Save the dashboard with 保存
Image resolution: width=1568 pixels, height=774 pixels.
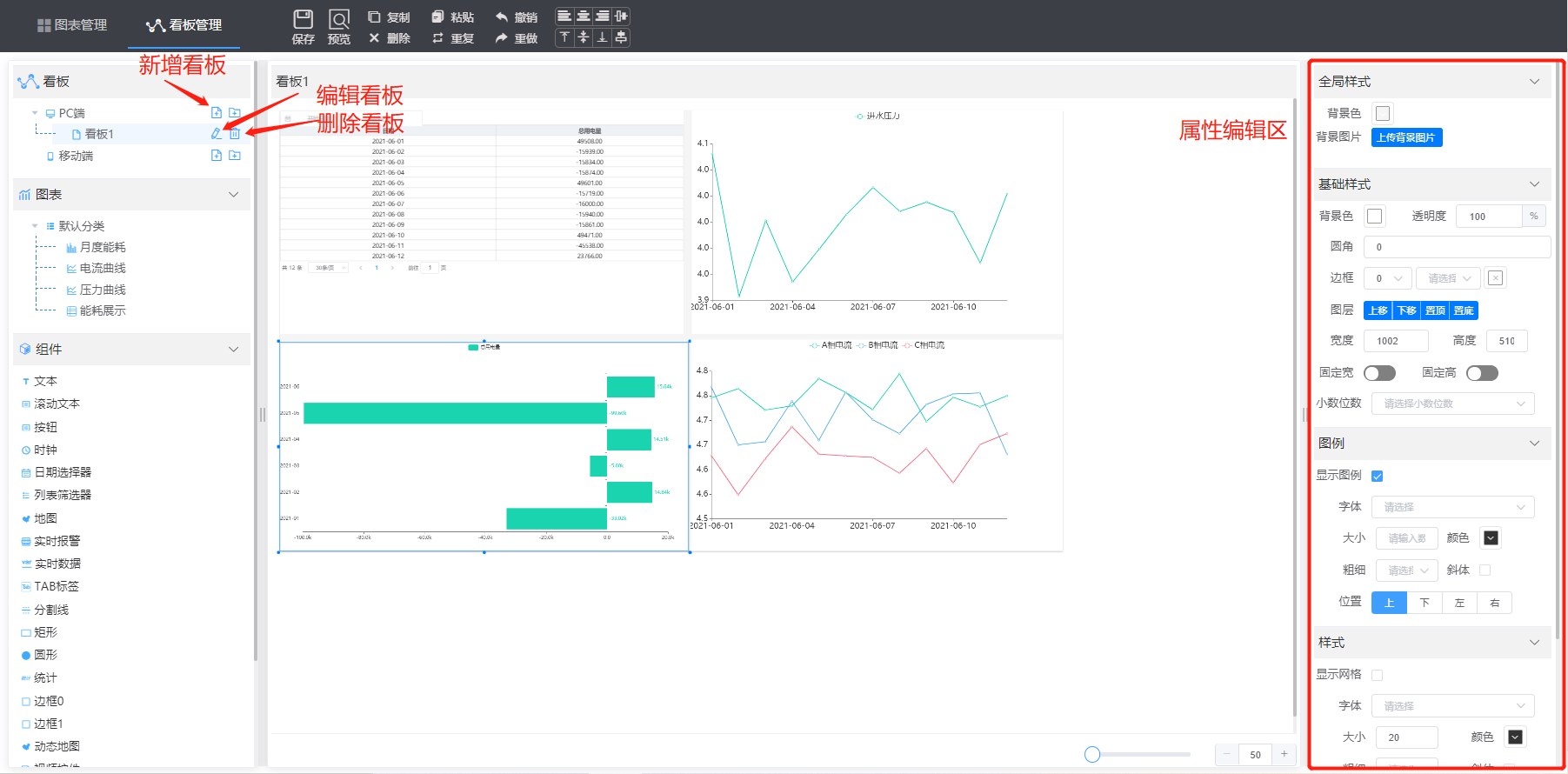[x=303, y=26]
